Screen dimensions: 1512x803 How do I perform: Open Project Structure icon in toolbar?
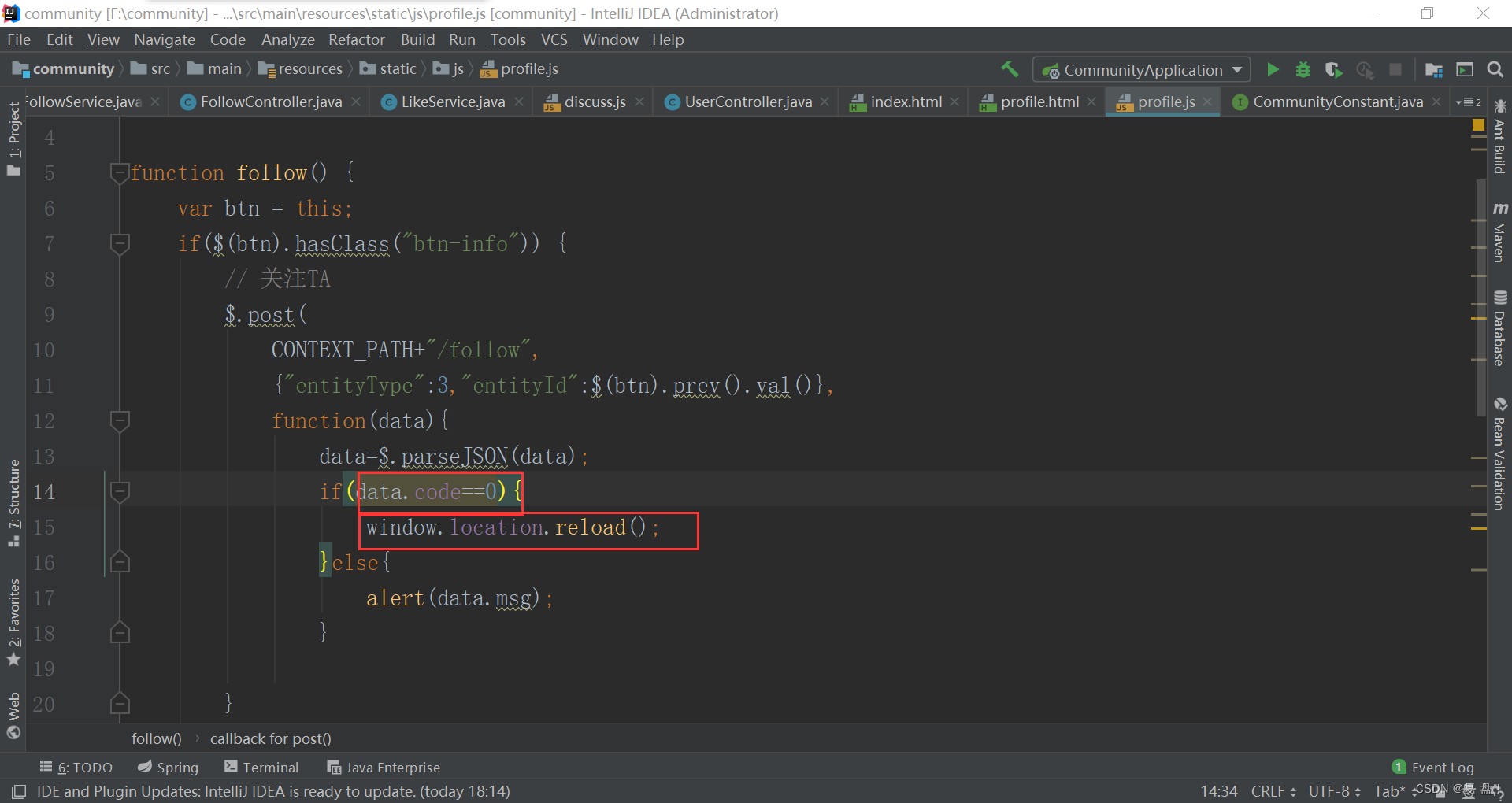[1434, 69]
